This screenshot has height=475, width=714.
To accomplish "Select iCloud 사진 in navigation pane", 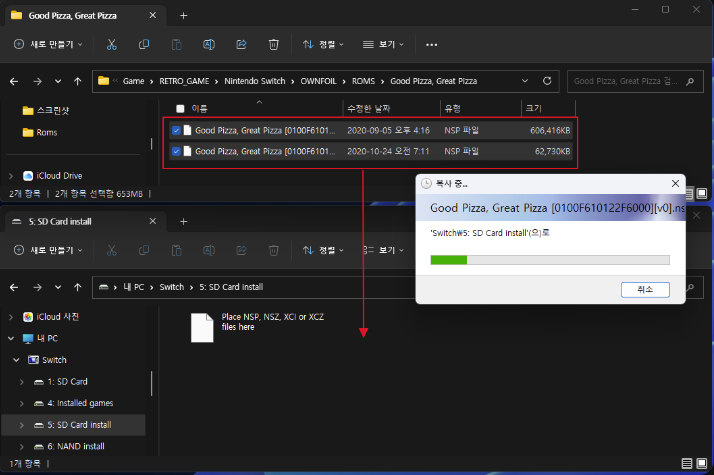I will pyautogui.click(x=51, y=317).
